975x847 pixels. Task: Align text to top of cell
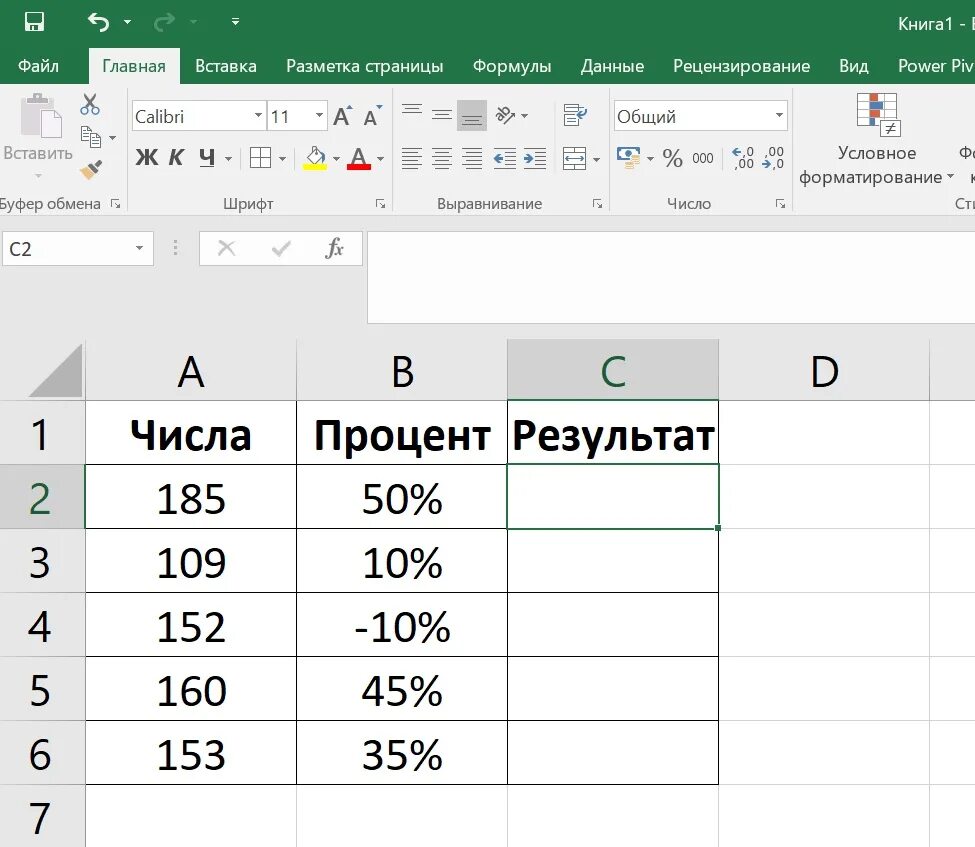click(412, 111)
